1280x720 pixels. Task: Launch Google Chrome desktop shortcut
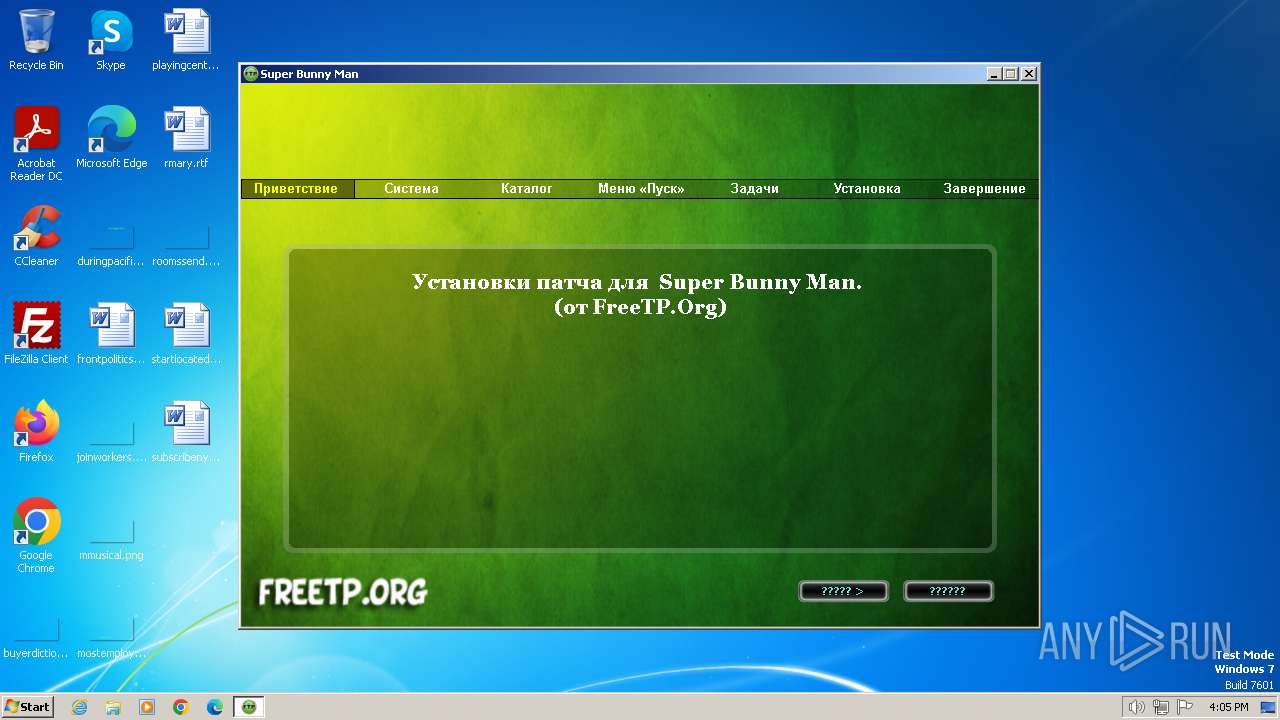click(x=36, y=536)
